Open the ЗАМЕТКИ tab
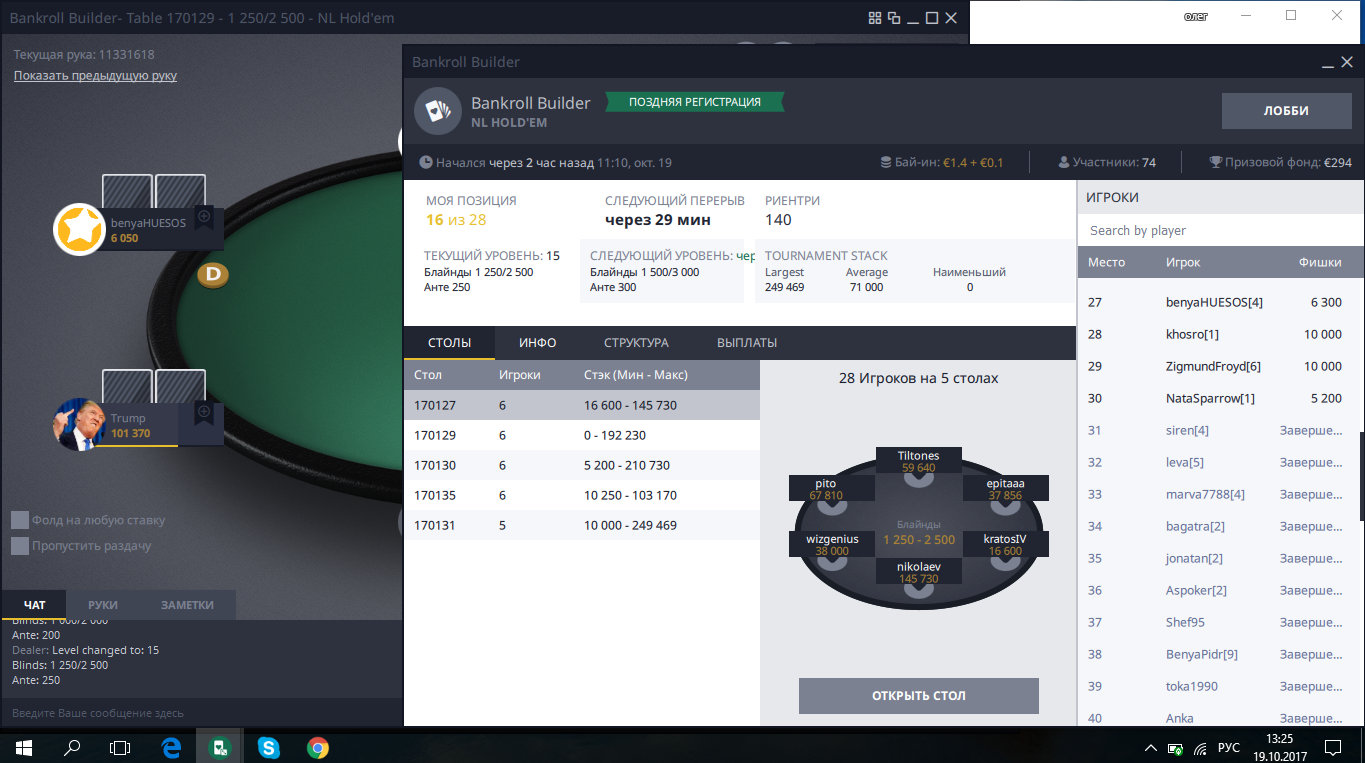This screenshot has width=1365, height=763. point(188,605)
